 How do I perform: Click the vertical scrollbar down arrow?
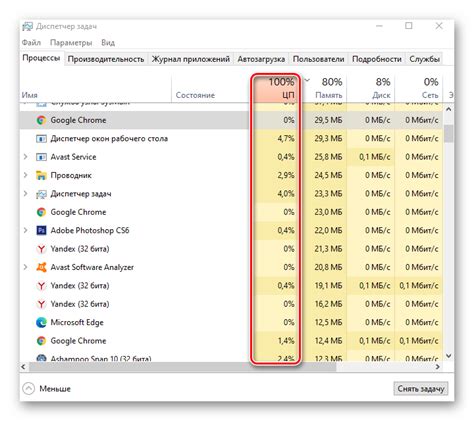[x=449, y=356]
